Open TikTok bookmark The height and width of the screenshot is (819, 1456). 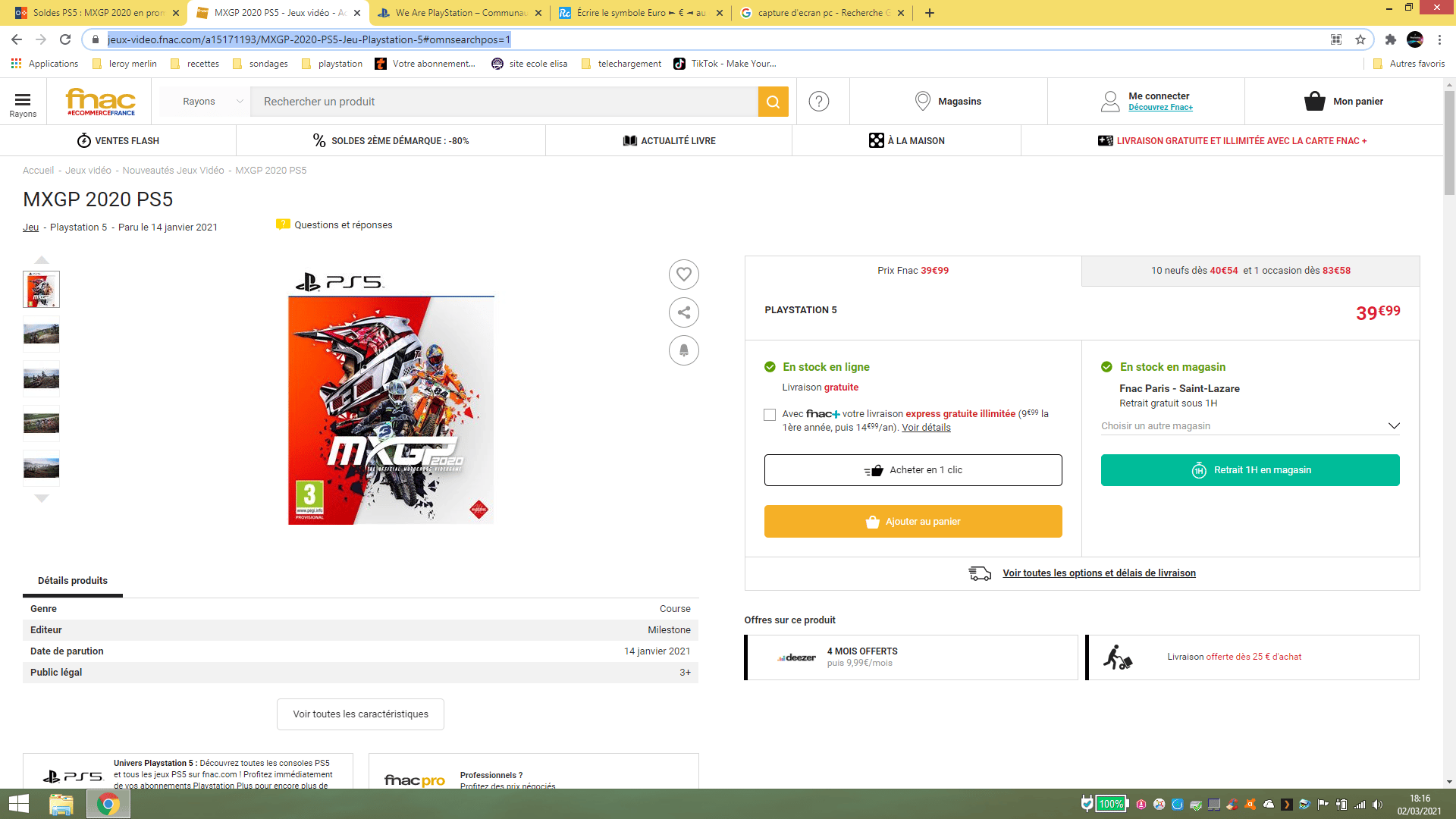tap(725, 64)
